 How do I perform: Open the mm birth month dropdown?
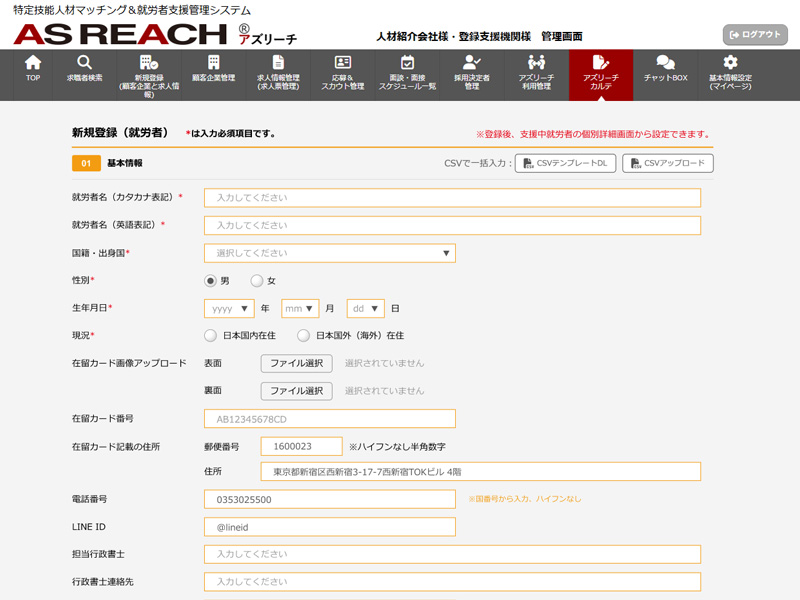[300, 309]
